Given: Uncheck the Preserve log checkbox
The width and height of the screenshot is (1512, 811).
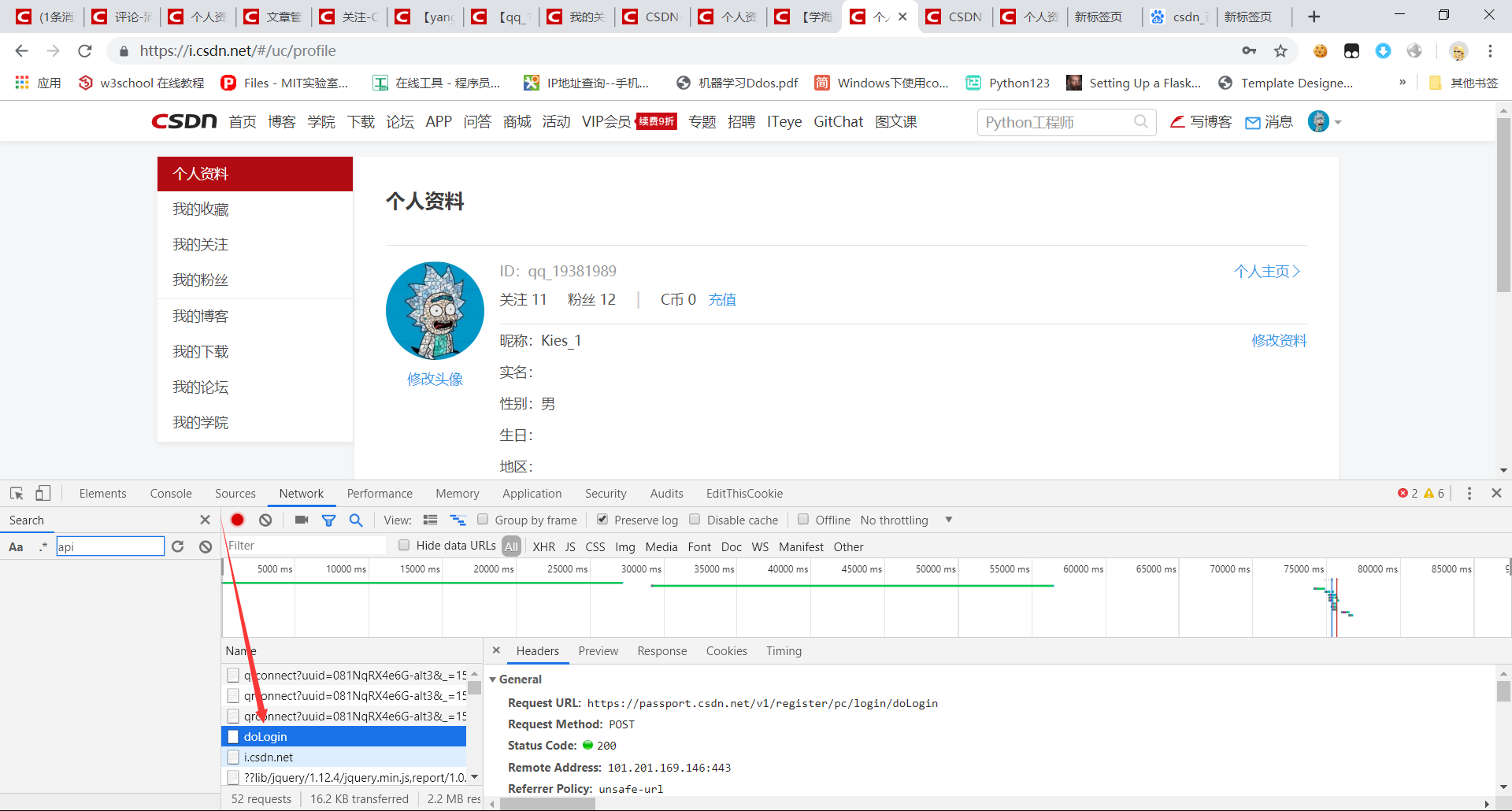Looking at the screenshot, I should [602, 520].
